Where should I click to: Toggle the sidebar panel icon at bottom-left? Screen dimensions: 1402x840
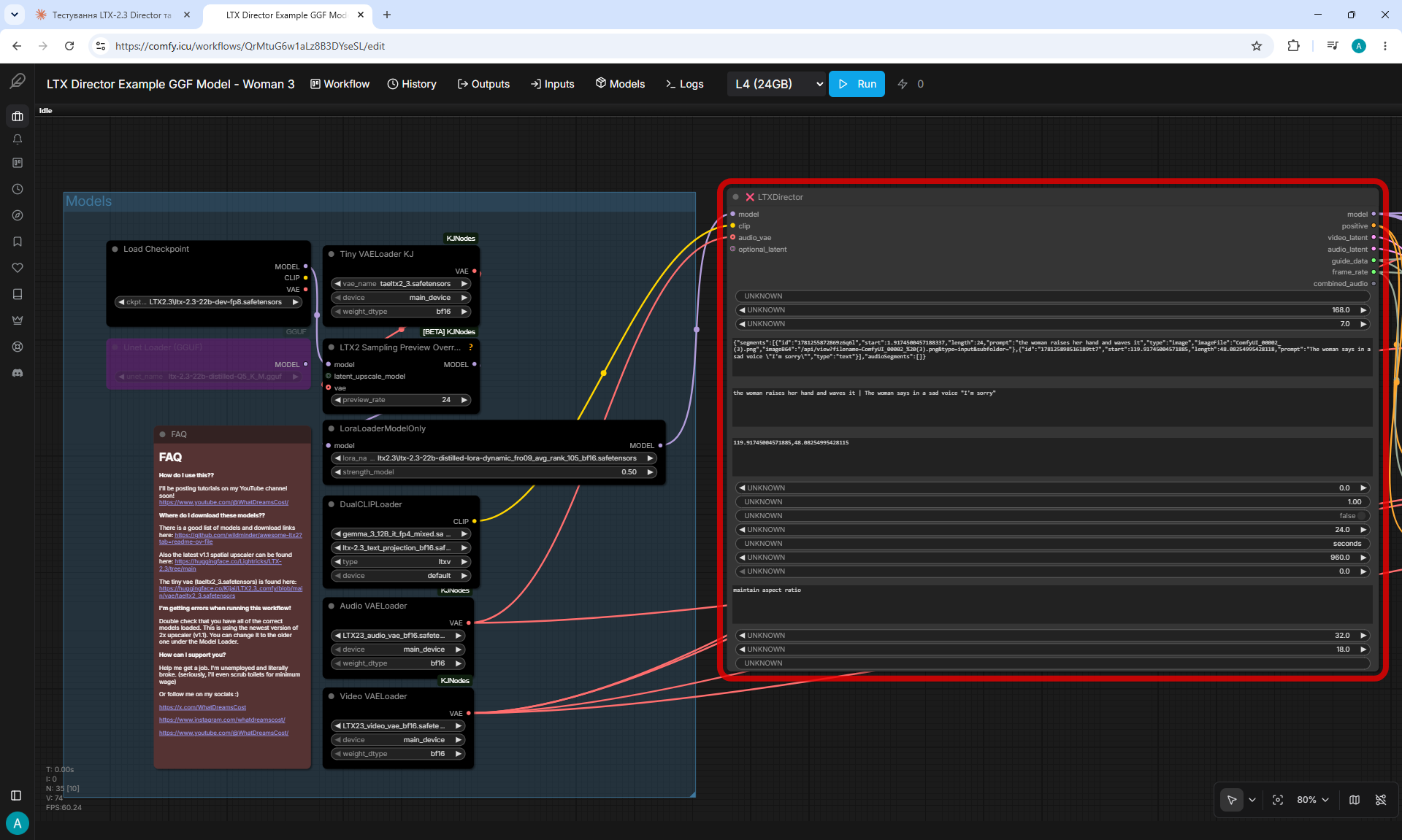[x=16, y=795]
